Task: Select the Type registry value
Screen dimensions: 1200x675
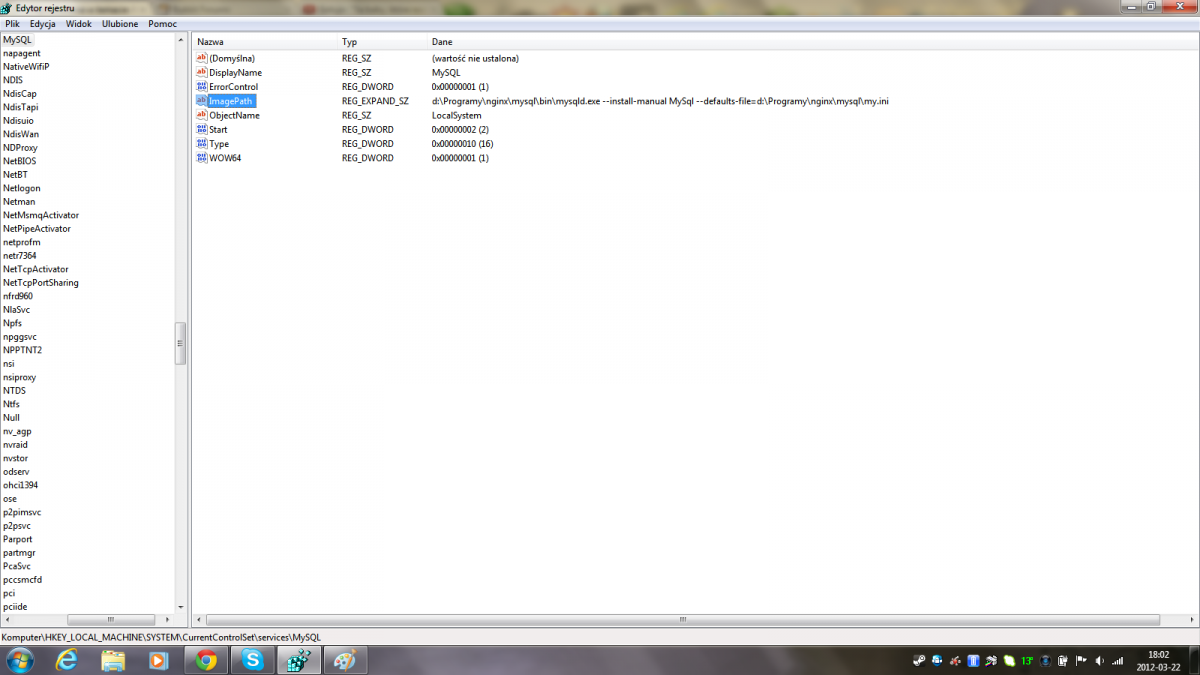Action: [218, 144]
